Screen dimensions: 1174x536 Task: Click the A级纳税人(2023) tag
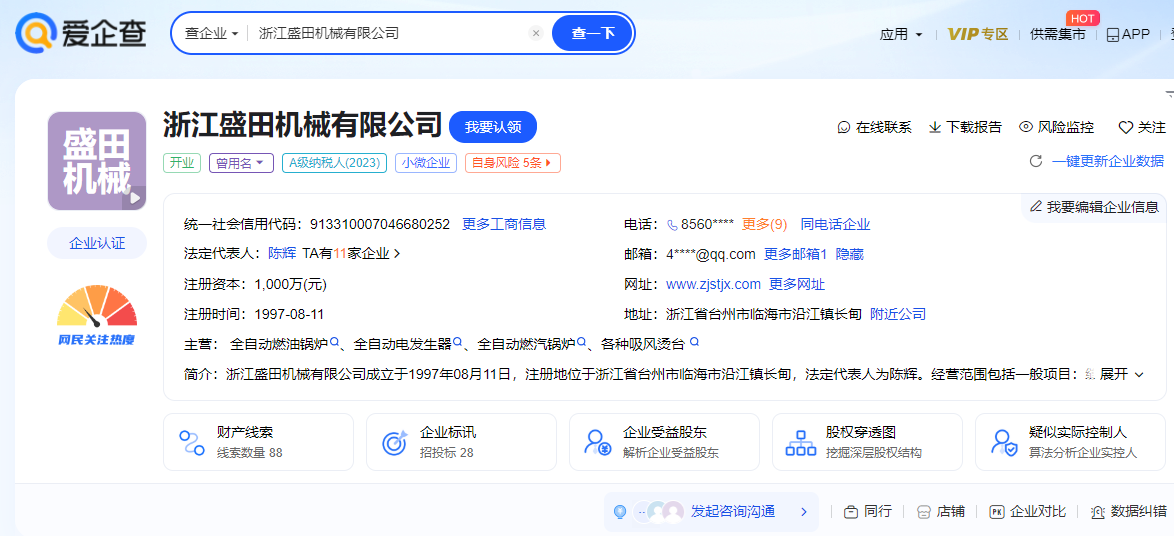(334, 162)
